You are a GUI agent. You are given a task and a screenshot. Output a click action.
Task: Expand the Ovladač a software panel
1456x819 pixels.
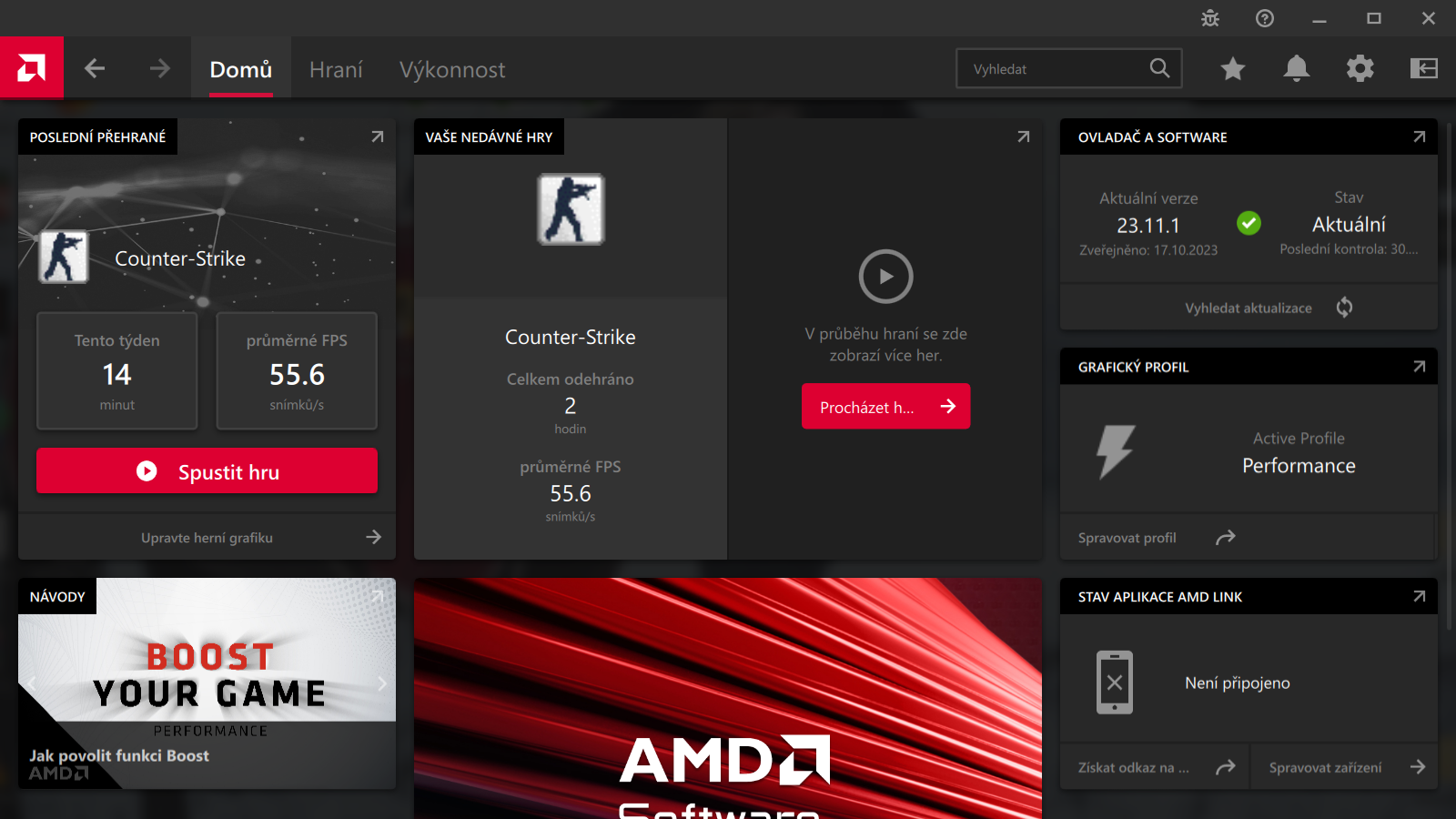[x=1420, y=136]
